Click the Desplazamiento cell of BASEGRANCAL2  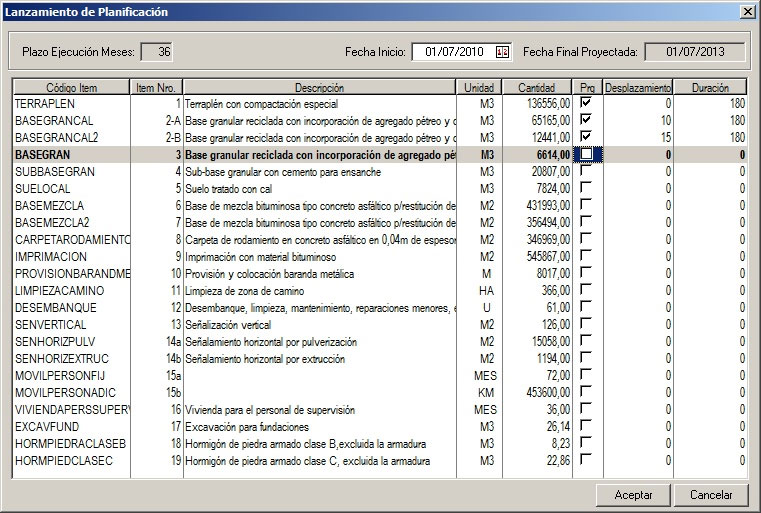637,137
